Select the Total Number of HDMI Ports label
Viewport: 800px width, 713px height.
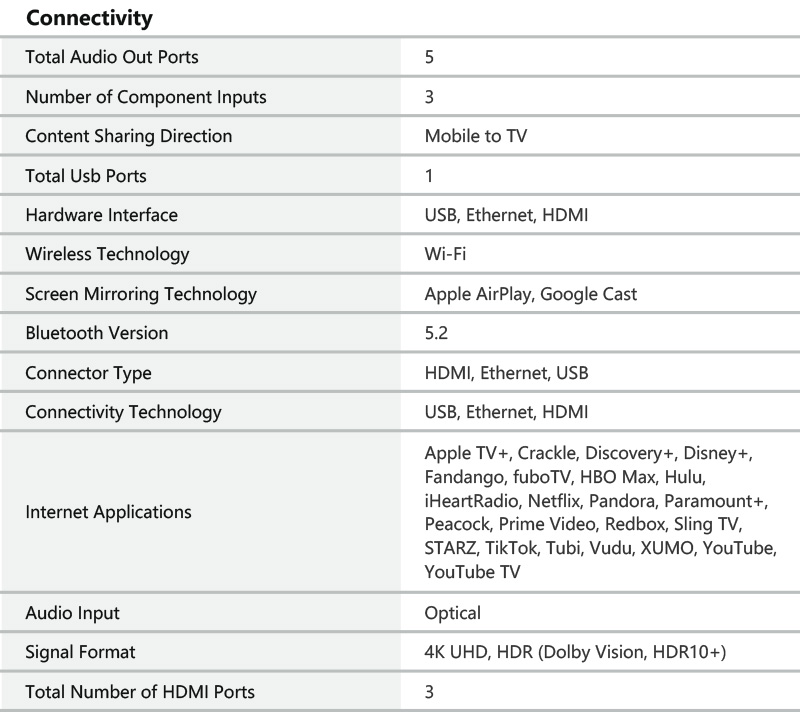(140, 692)
